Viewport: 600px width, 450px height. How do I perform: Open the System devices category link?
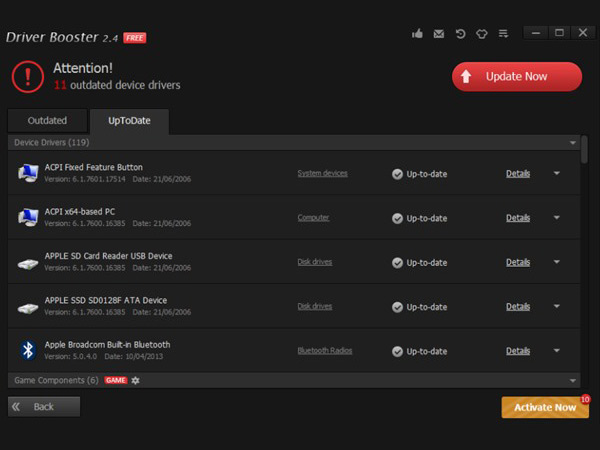(x=323, y=173)
